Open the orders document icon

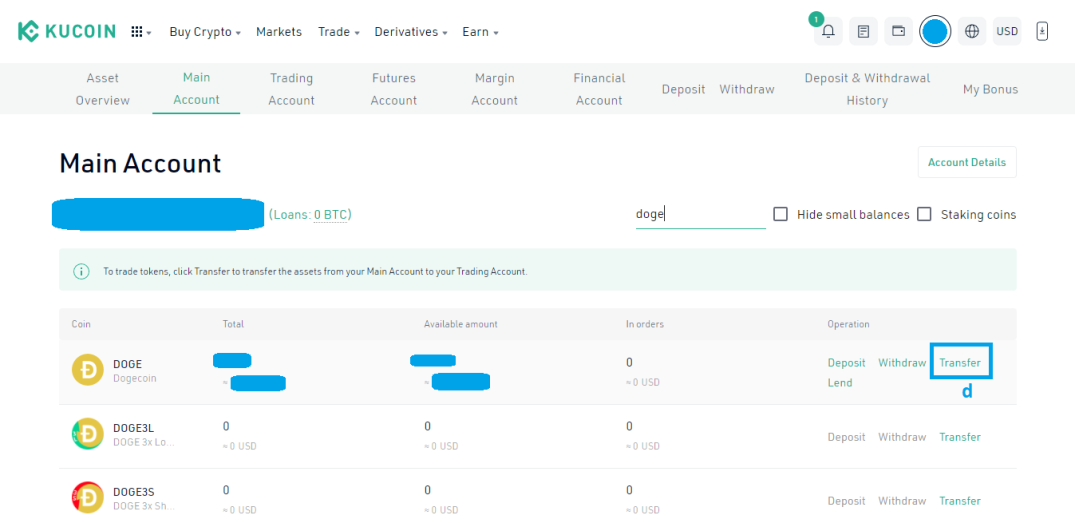863,32
